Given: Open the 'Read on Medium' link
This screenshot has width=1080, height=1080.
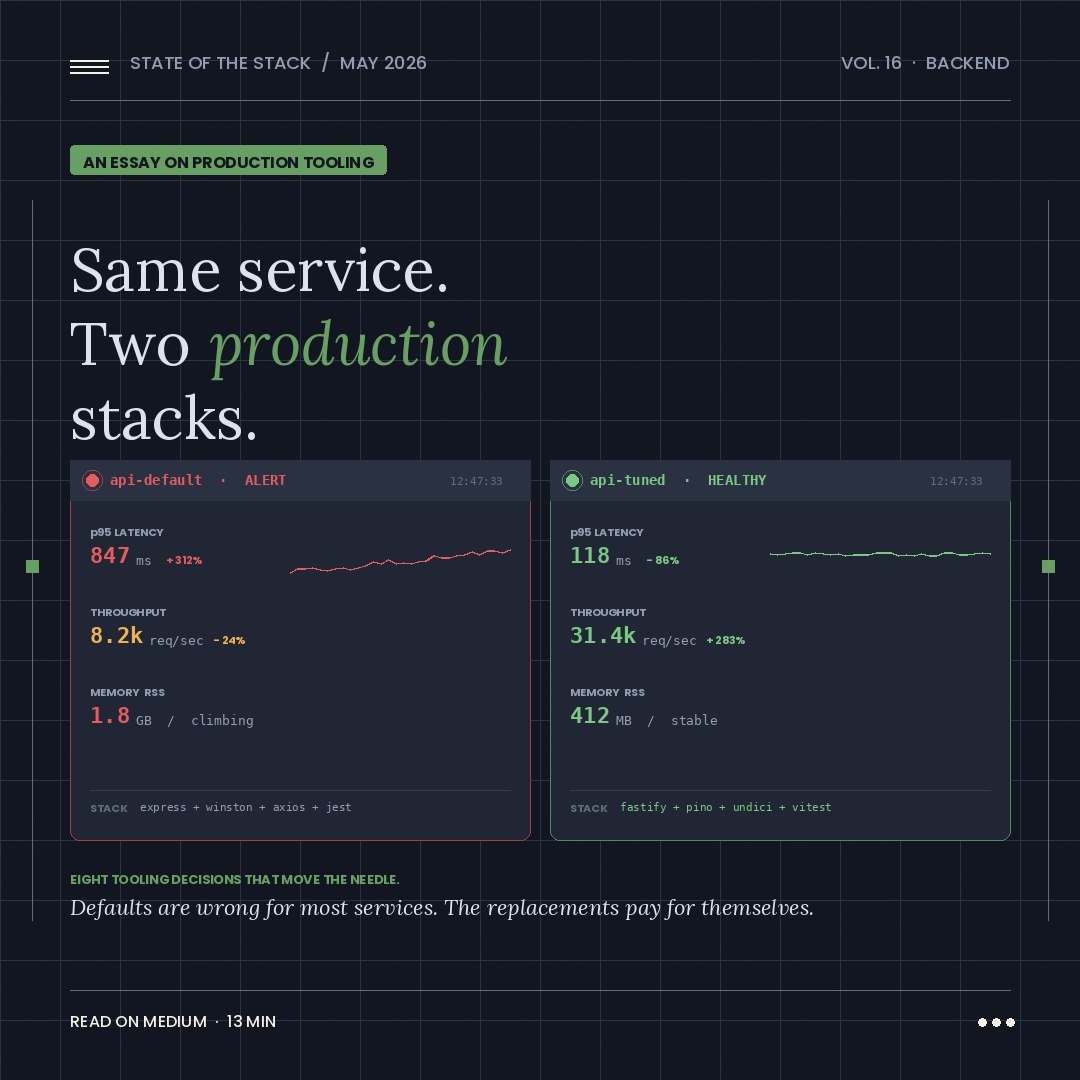Looking at the screenshot, I should click(138, 1021).
